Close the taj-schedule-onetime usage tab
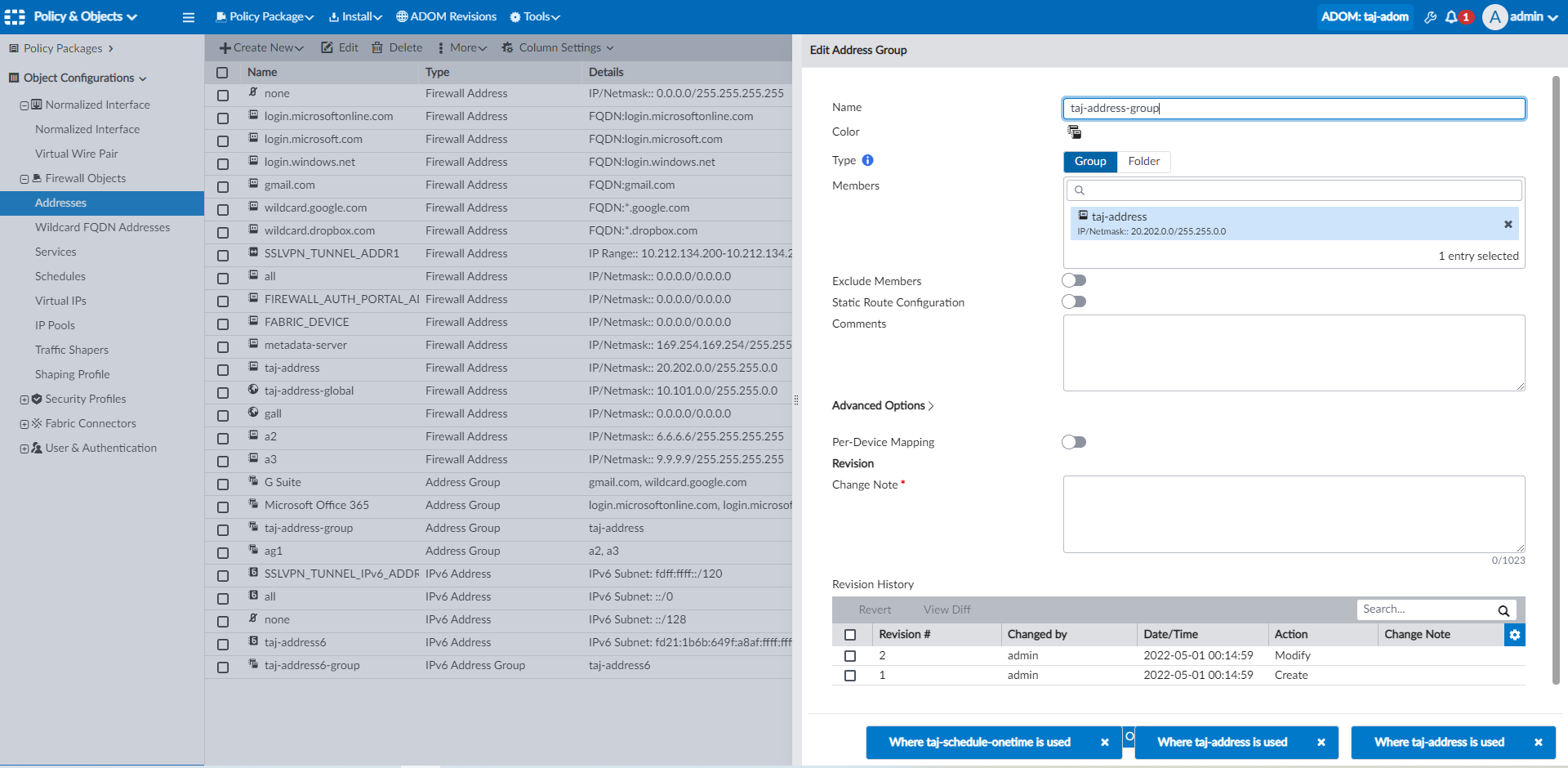The height and width of the screenshot is (768, 1568). point(1104,743)
